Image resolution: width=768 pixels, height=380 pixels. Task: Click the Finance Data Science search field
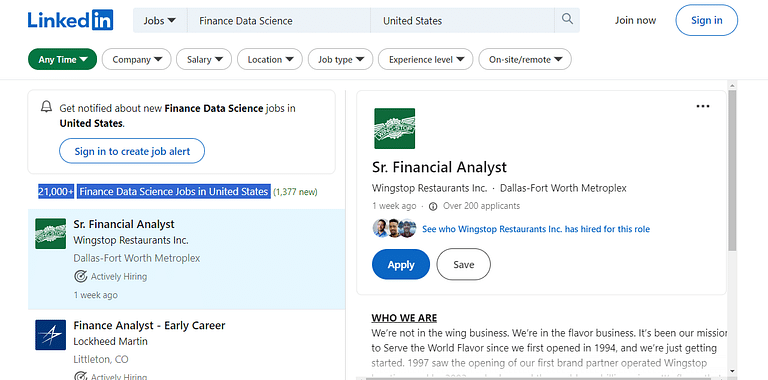[x=279, y=21]
